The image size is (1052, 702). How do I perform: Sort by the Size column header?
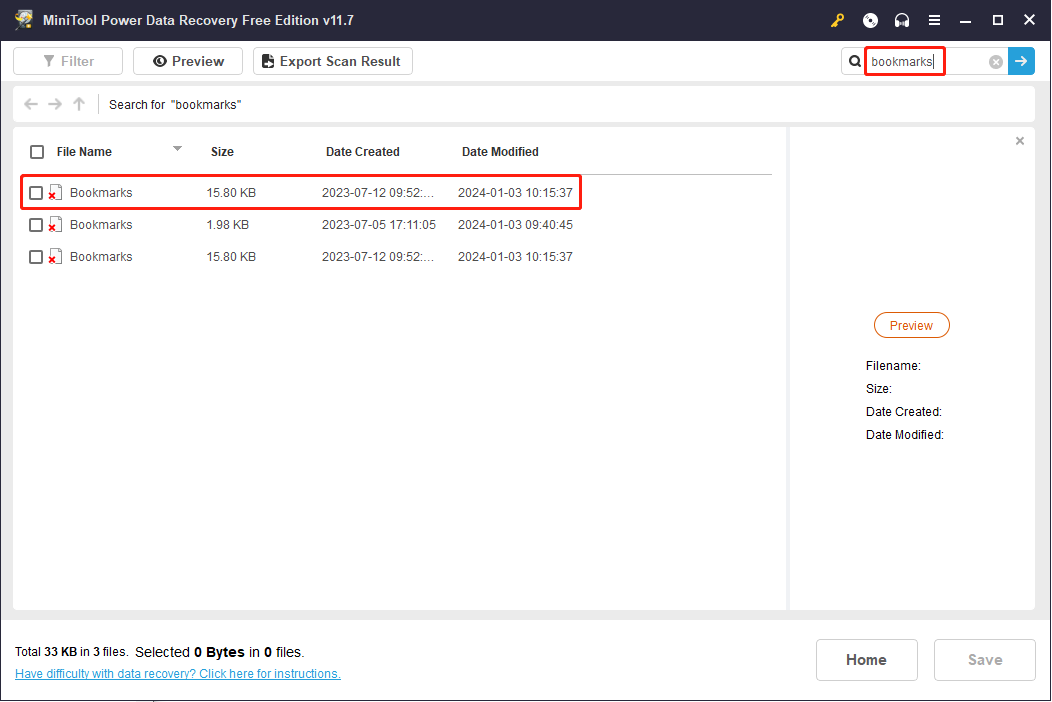222,152
